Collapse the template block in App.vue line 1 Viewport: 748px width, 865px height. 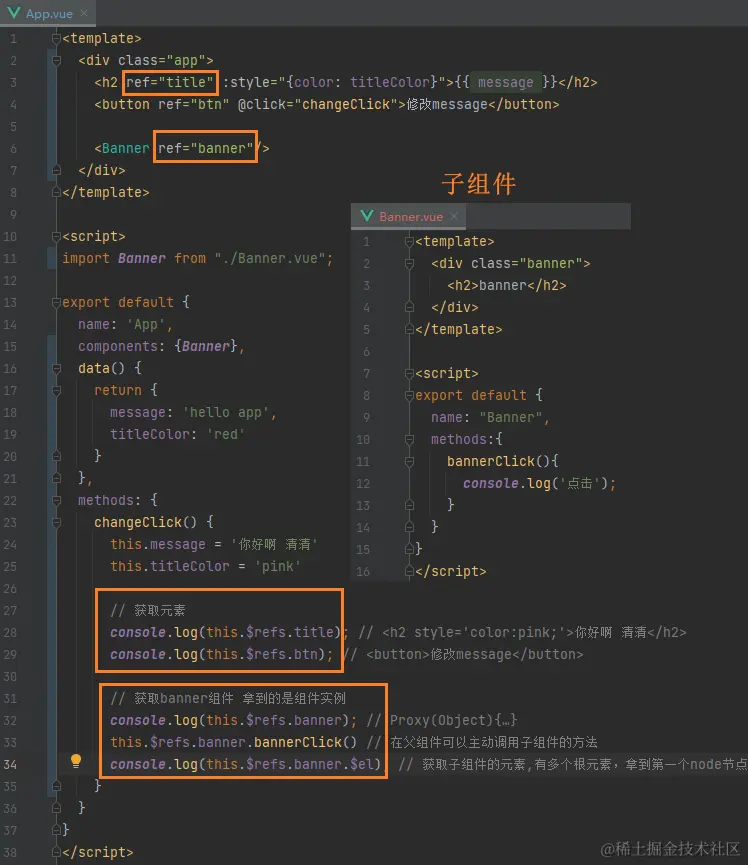click(x=56, y=38)
